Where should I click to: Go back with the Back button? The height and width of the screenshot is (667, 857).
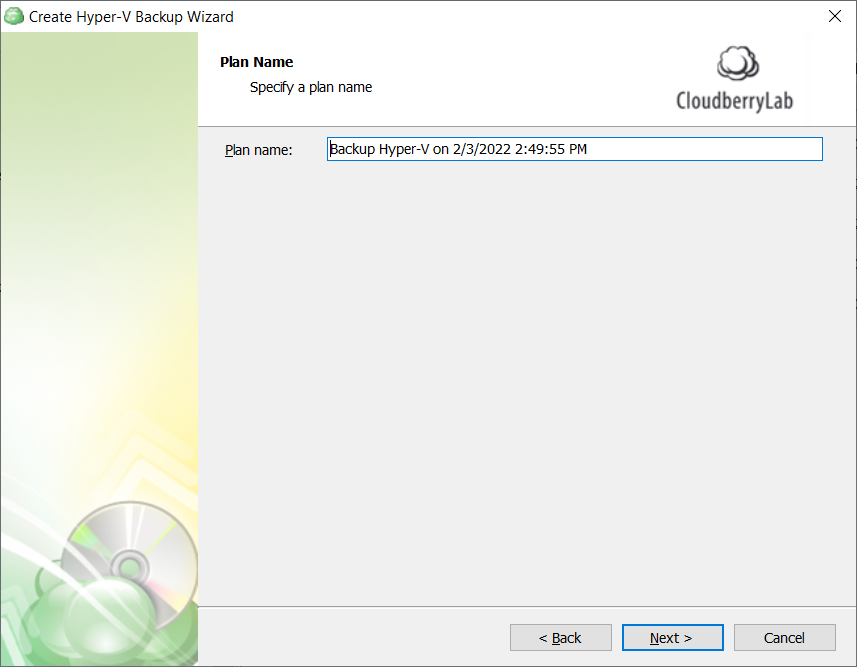pos(561,637)
